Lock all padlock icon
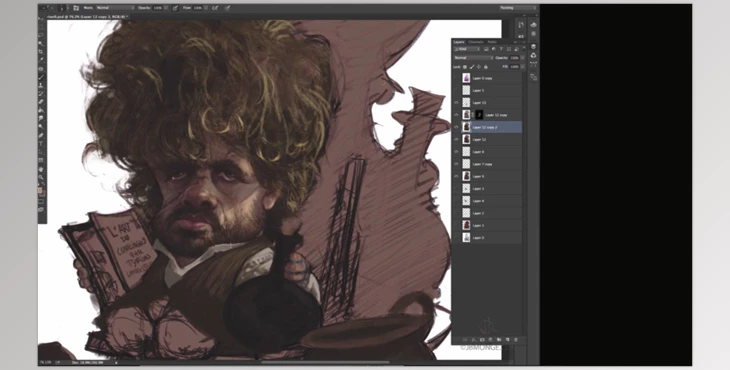The image size is (730, 370). point(486,67)
